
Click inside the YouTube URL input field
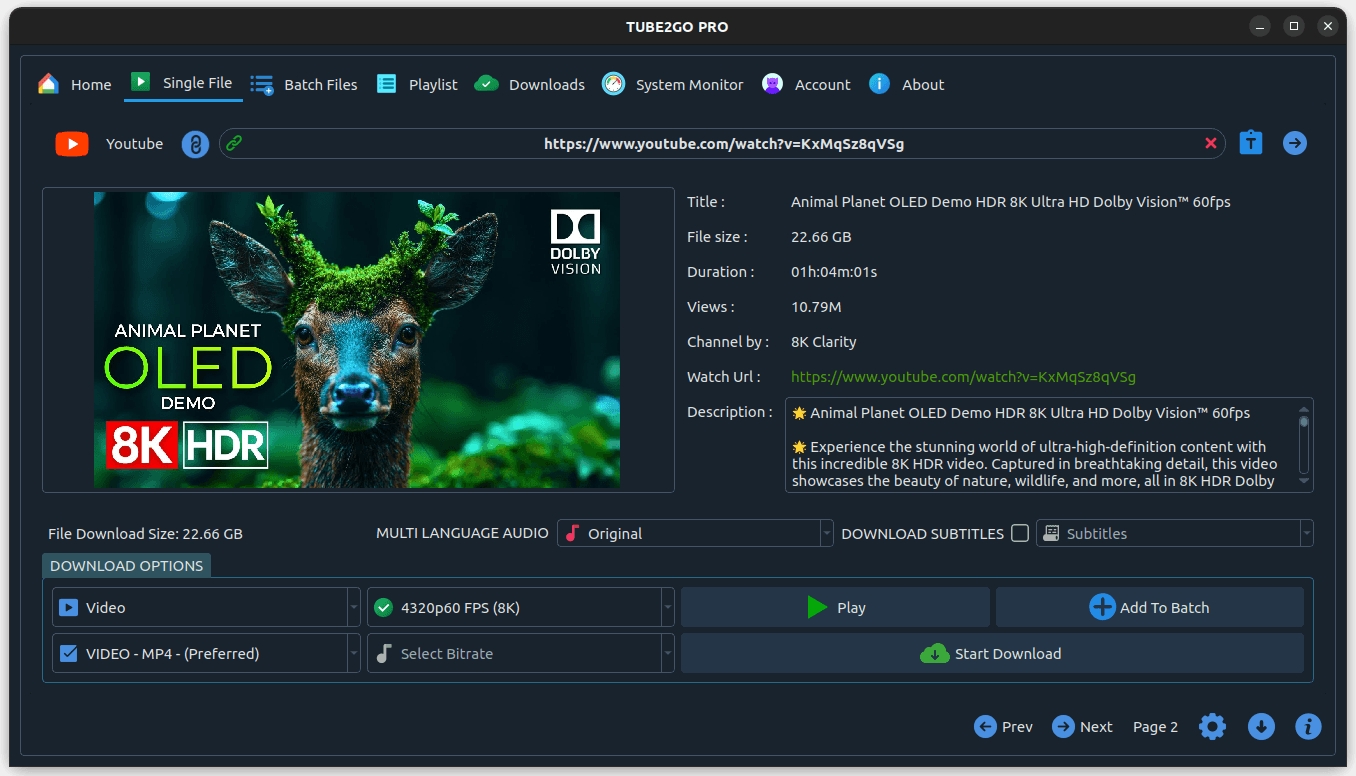coord(724,144)
